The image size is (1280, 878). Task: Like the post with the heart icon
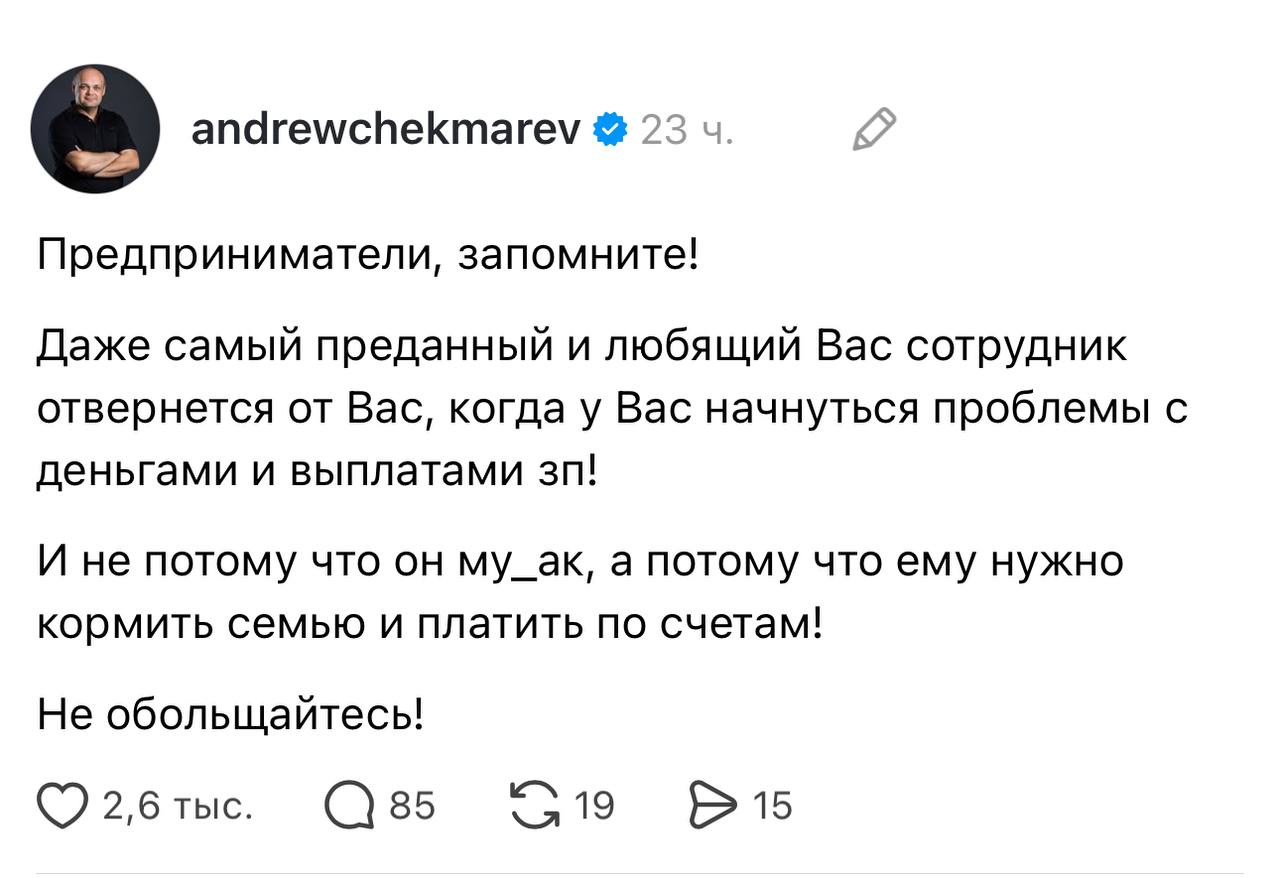click(62, 804)
